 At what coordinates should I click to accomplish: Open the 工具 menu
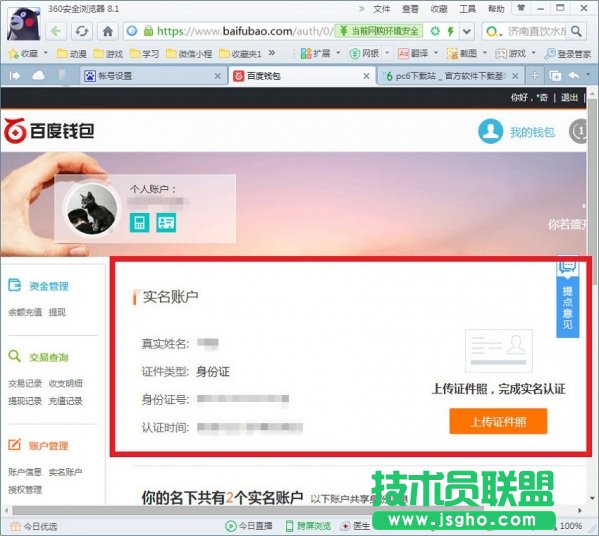pos(467,9)
